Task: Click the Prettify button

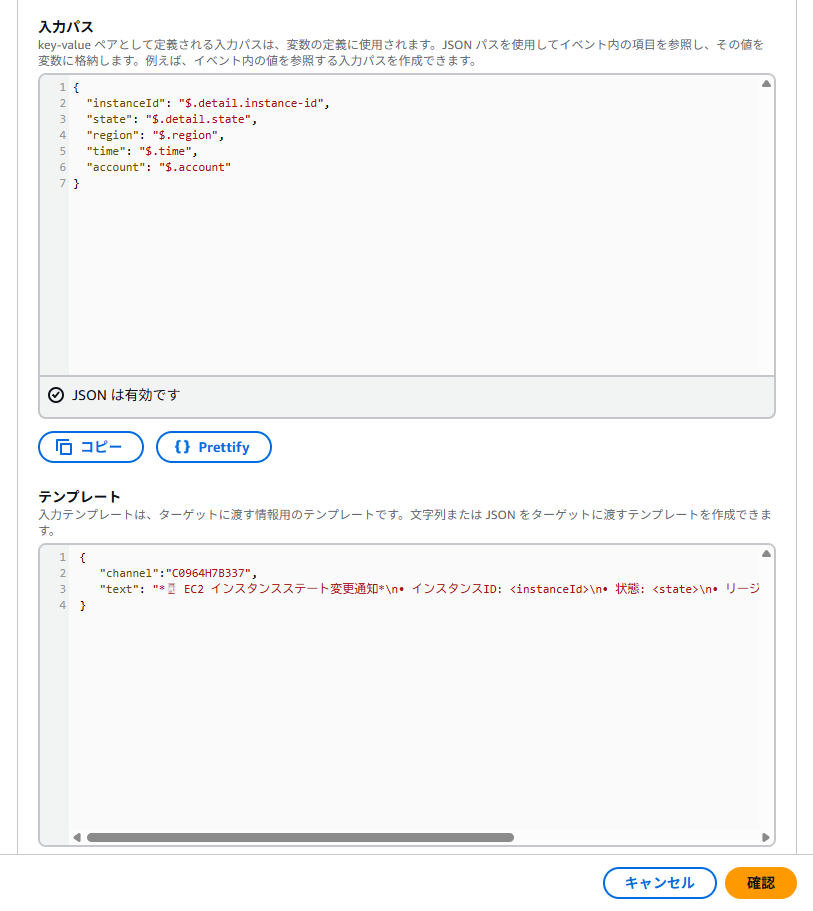Action: pyautogui.click(x=213, y=447)
